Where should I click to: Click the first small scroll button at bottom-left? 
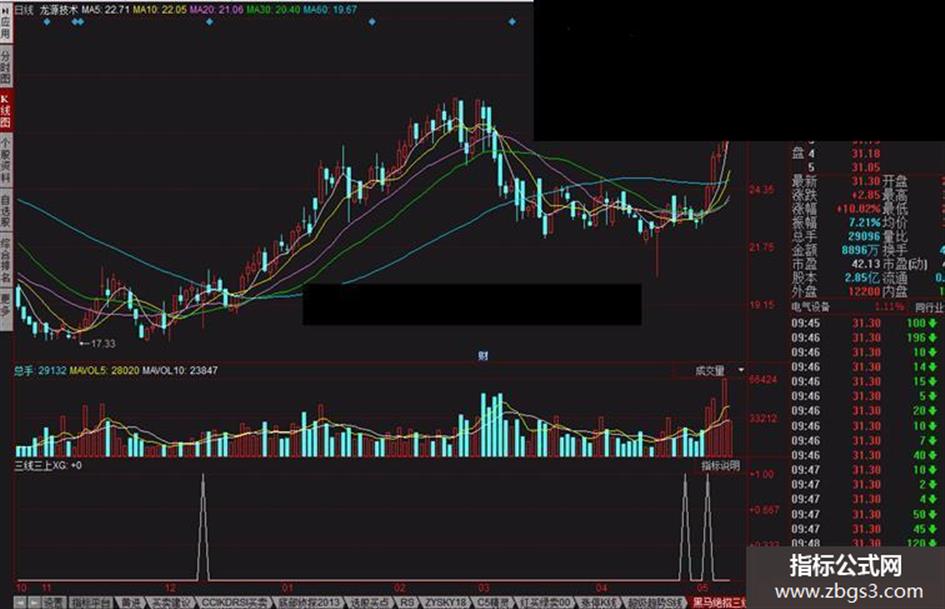[x=20, y=602]
